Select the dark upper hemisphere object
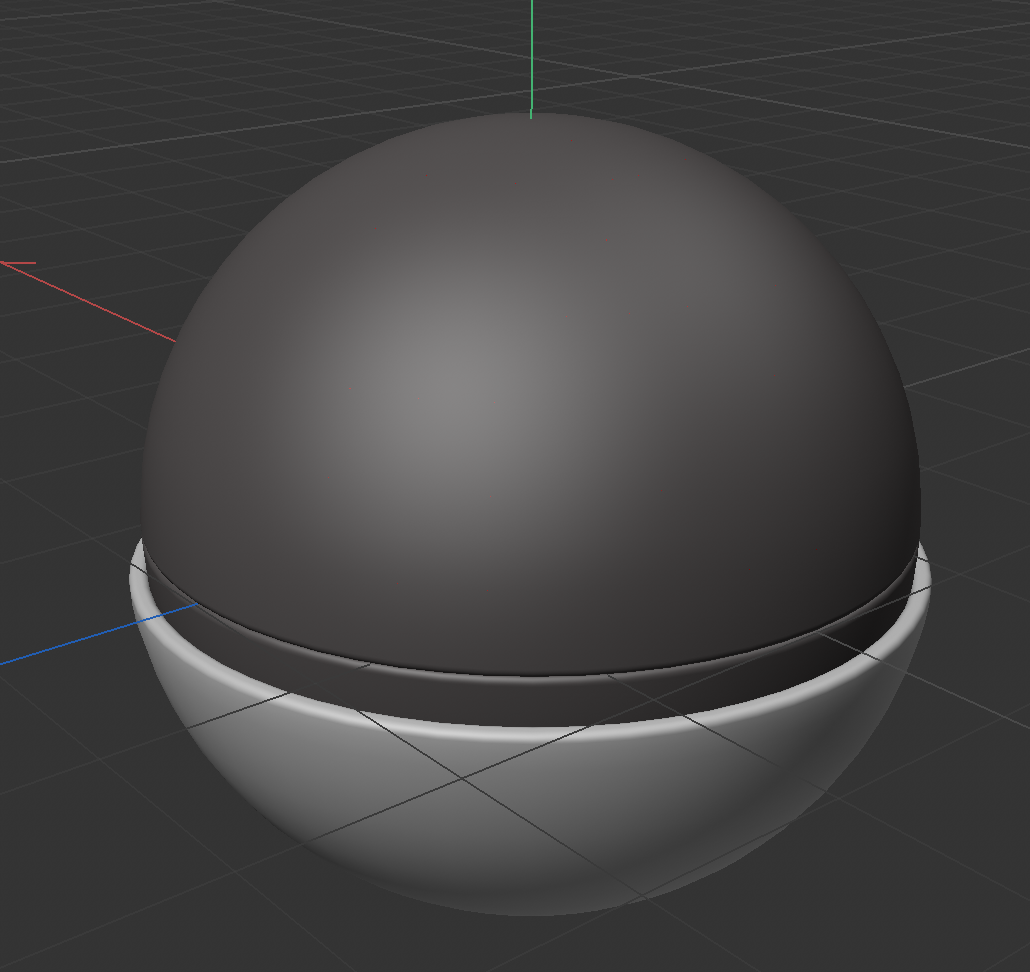This screenshot has width=1030, height=972. tap(529, 394)
